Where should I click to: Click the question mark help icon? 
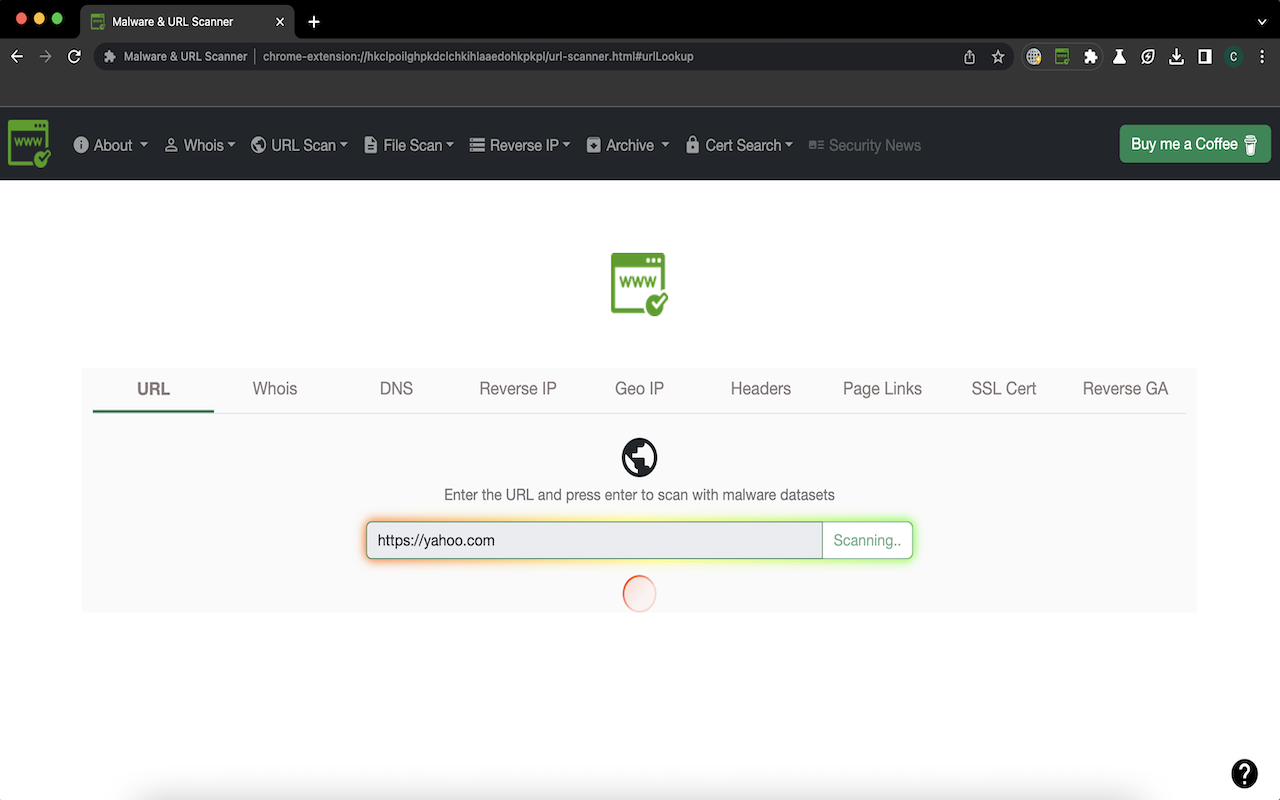[1244, 773]
